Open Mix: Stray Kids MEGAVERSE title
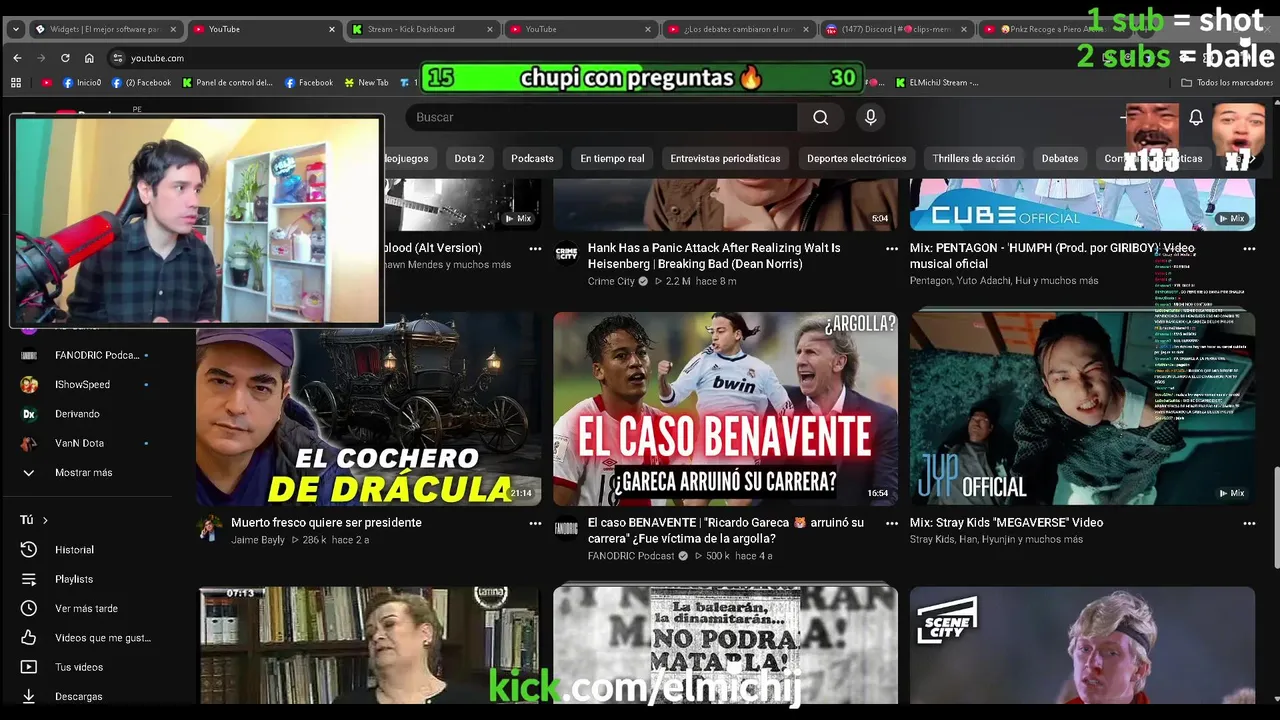Image resolution: width=1280 pixels, height=720 pixels. [x=1006, y=523]
